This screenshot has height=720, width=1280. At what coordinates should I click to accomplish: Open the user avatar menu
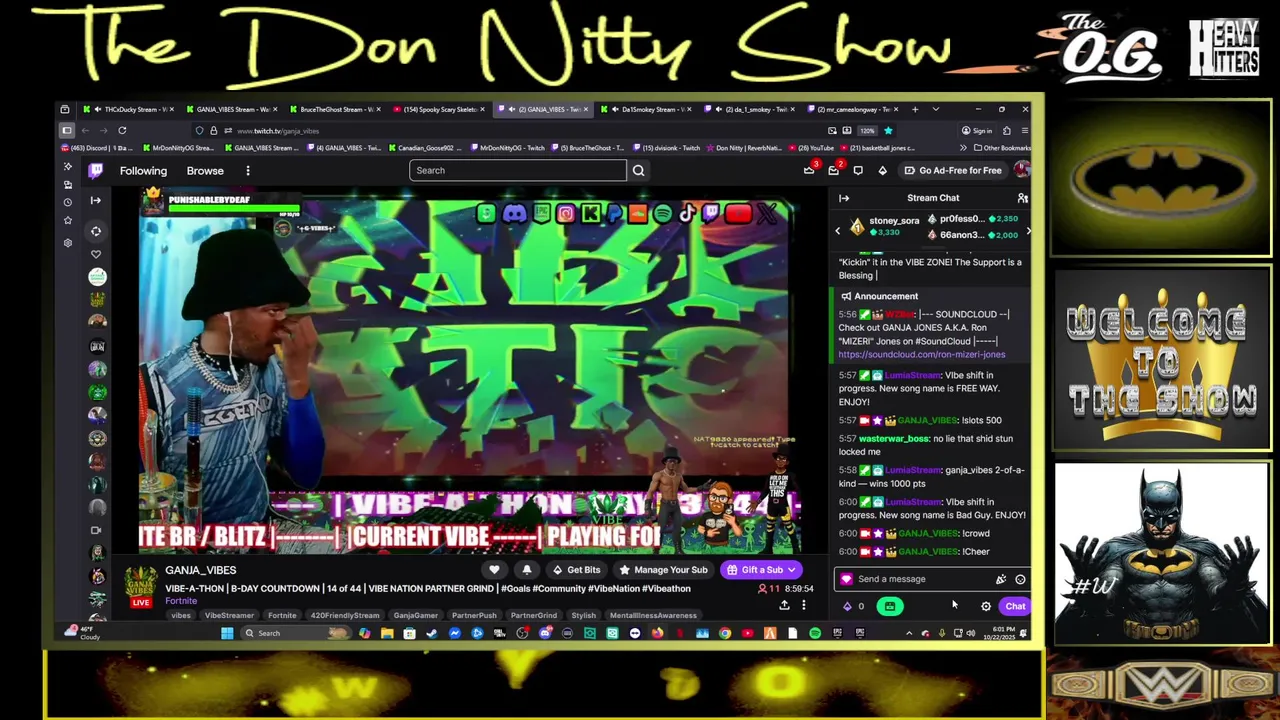click(1021, 170)
